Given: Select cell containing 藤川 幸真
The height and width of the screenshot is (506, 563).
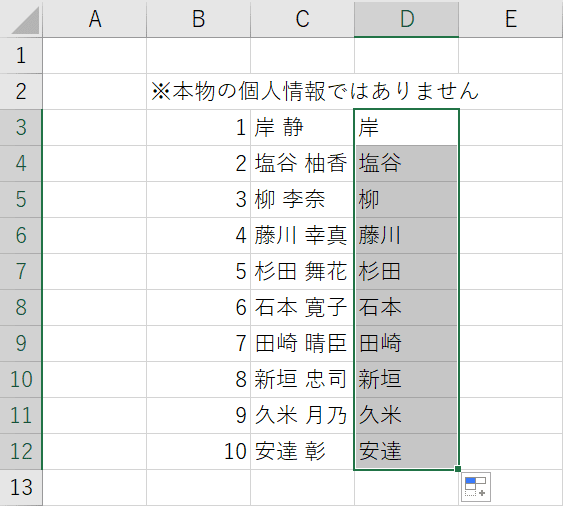Looking at the screenshot, I should 302,236.
